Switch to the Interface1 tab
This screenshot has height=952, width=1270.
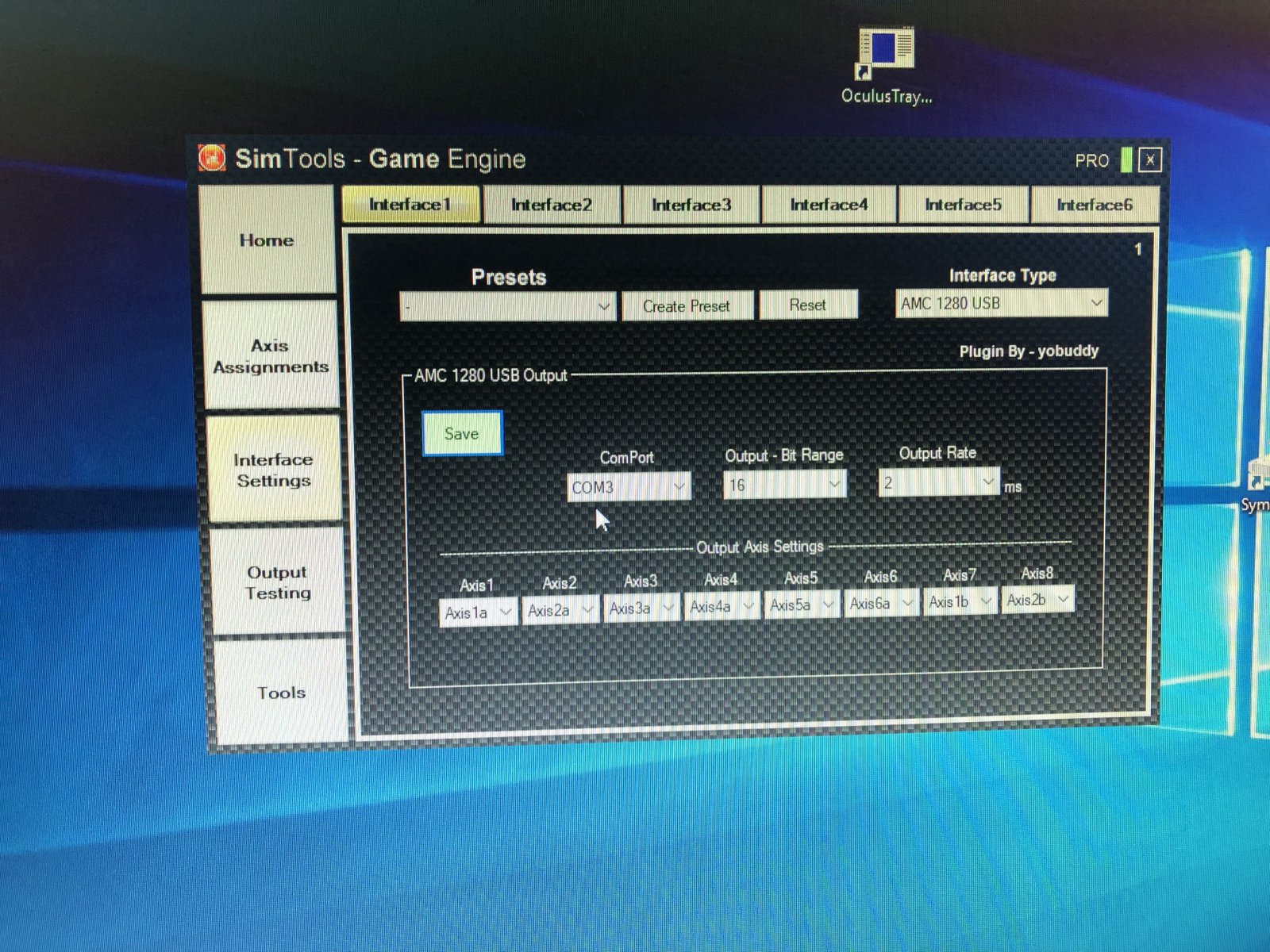pos(410,205)
